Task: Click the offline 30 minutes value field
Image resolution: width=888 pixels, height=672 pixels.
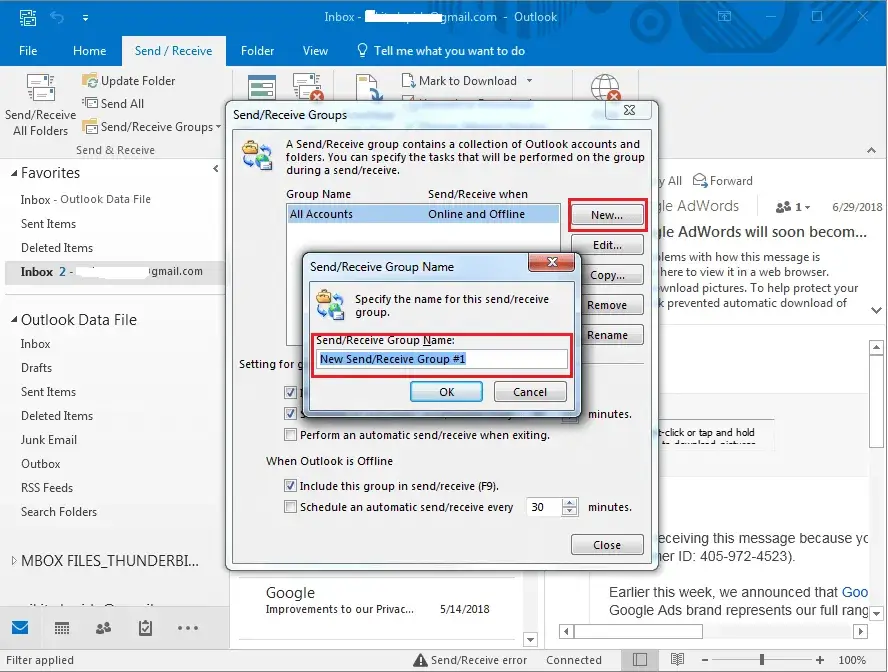Action: tap(544, 507)
